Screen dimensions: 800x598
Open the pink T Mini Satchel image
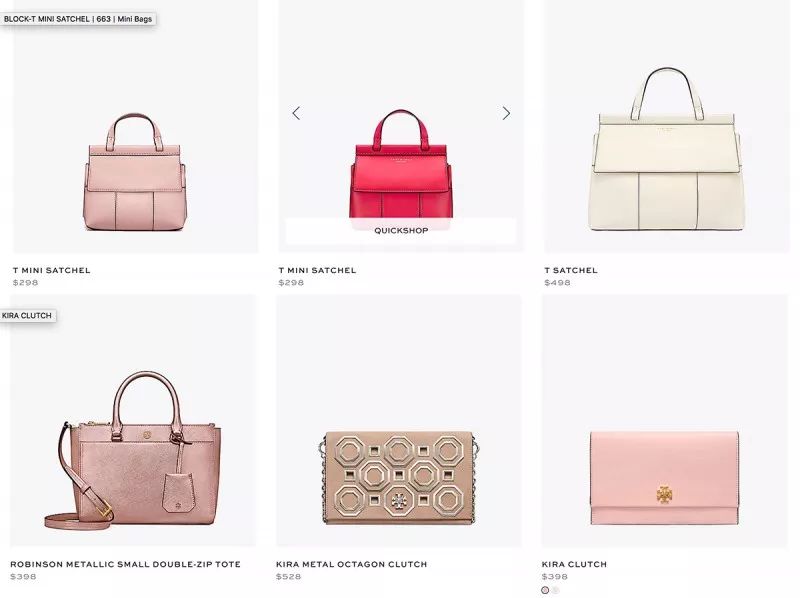(x=135, y=172)
